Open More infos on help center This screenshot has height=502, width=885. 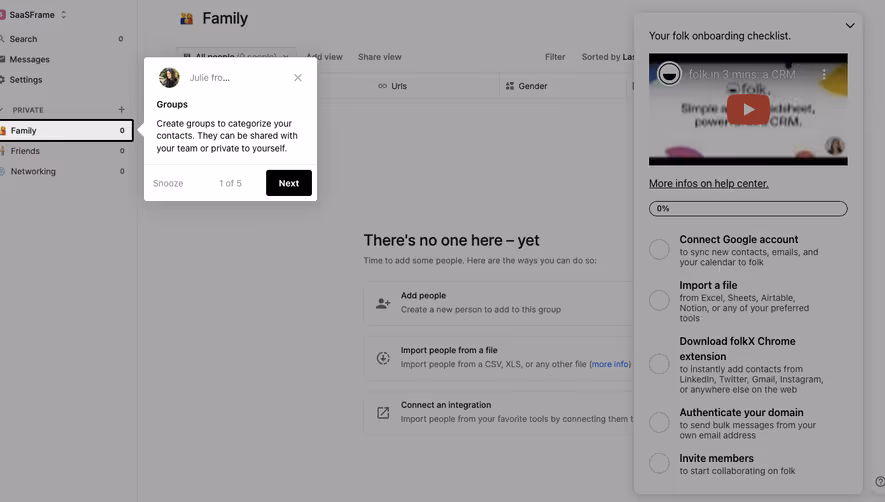(709, 184)
